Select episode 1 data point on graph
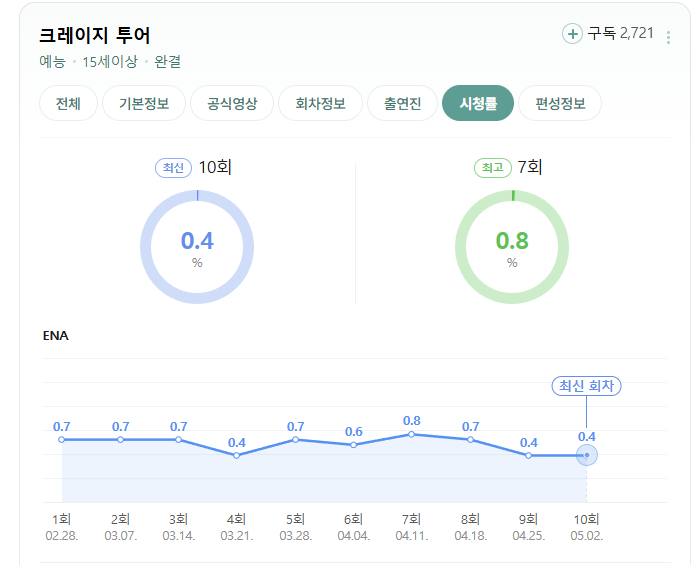Screen dimensions: 698x565 (61, 439)
